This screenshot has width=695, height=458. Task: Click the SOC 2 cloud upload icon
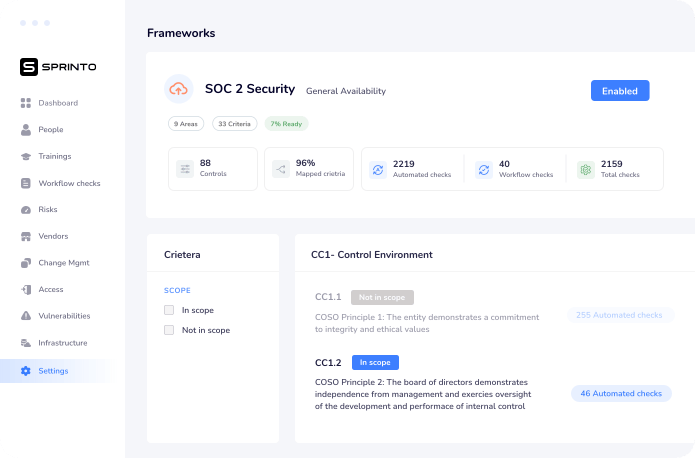pos(179,89)
